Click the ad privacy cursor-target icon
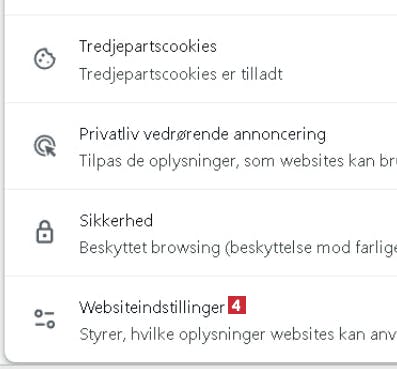Image resolution: width=397 pixels, height=369 pixels. pos(45,146)
